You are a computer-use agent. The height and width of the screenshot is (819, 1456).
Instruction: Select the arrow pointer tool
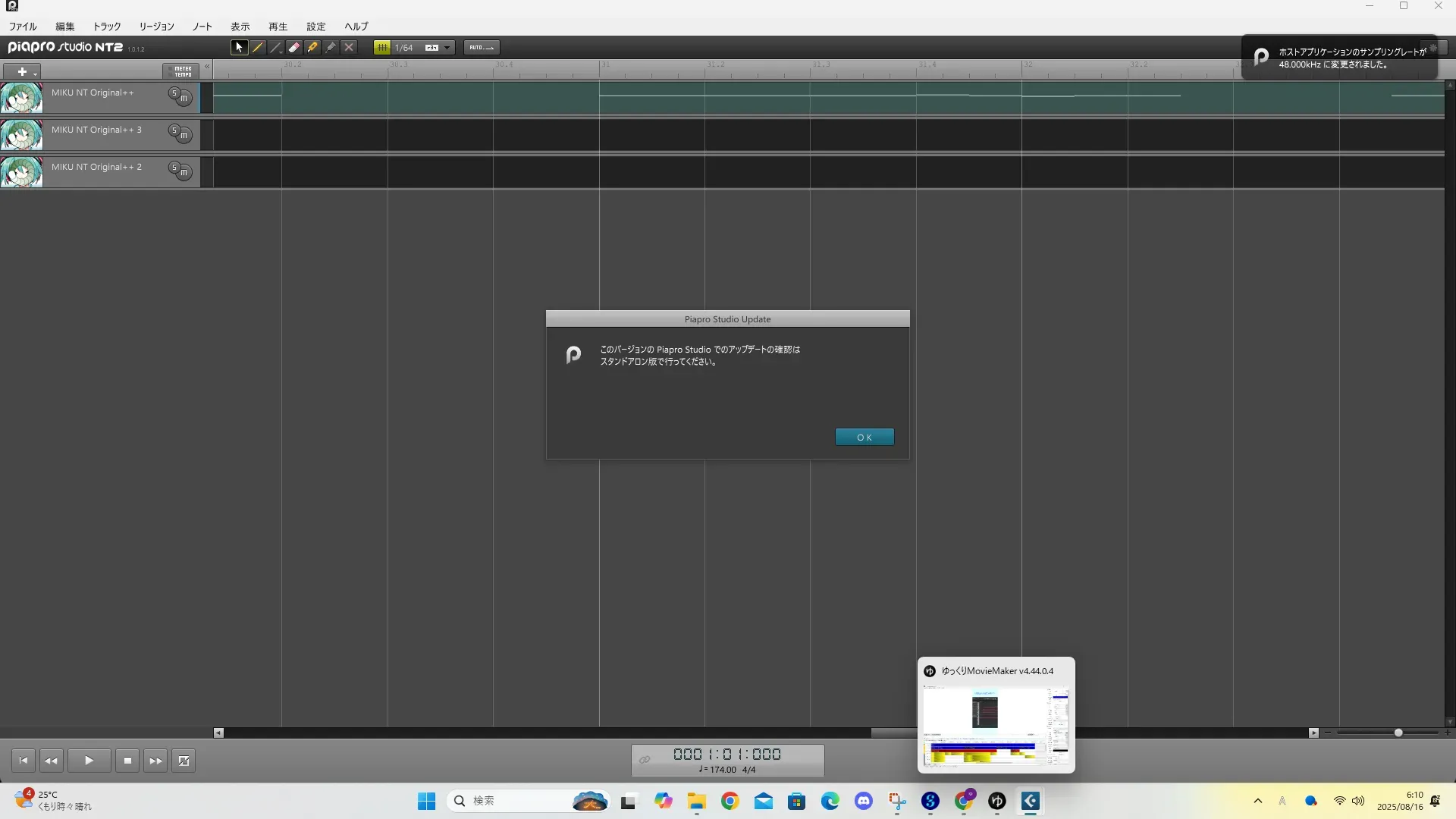click(x=239, y=47)
